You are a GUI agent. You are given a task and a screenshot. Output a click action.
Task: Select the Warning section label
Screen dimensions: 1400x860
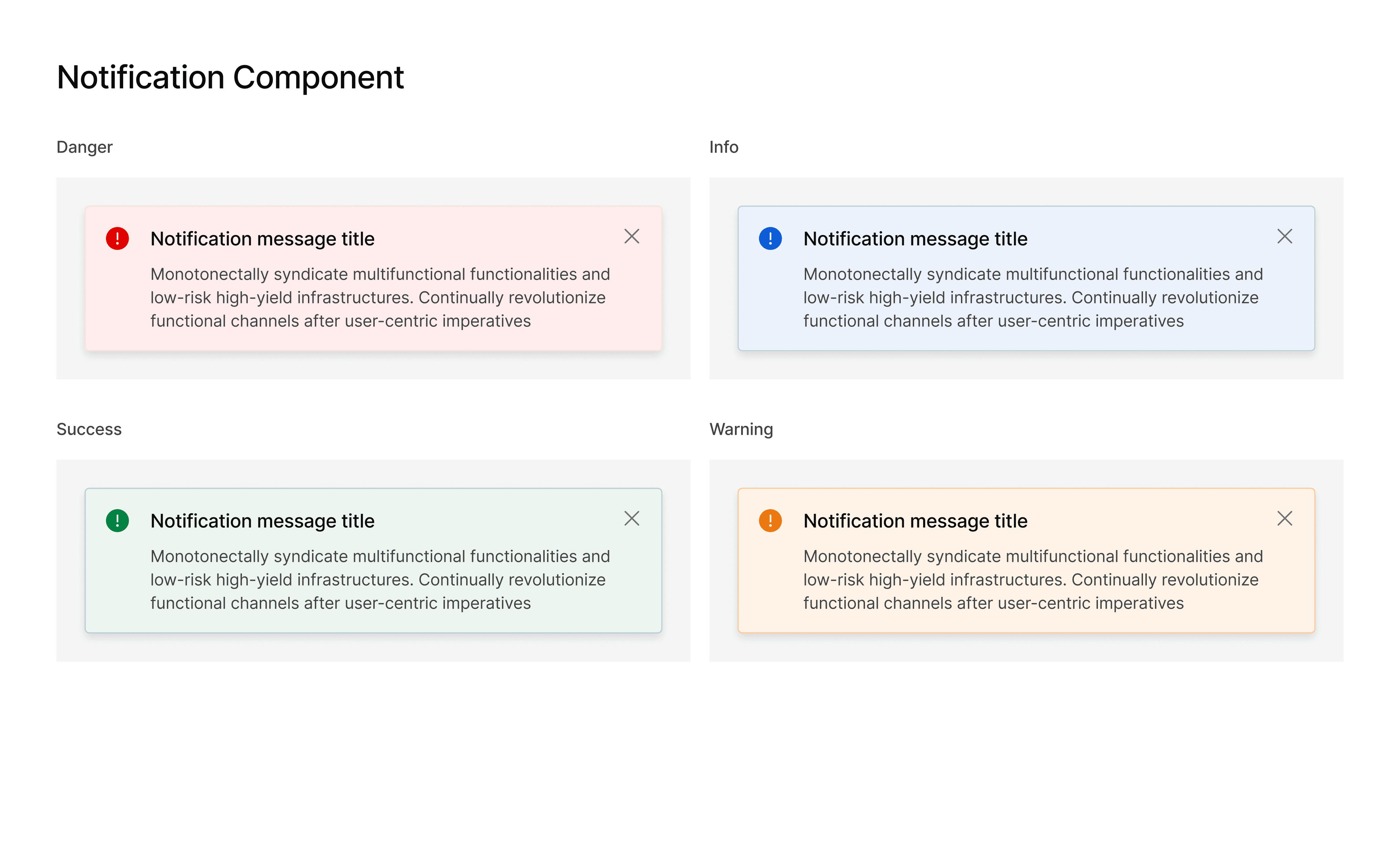[741, 429]
